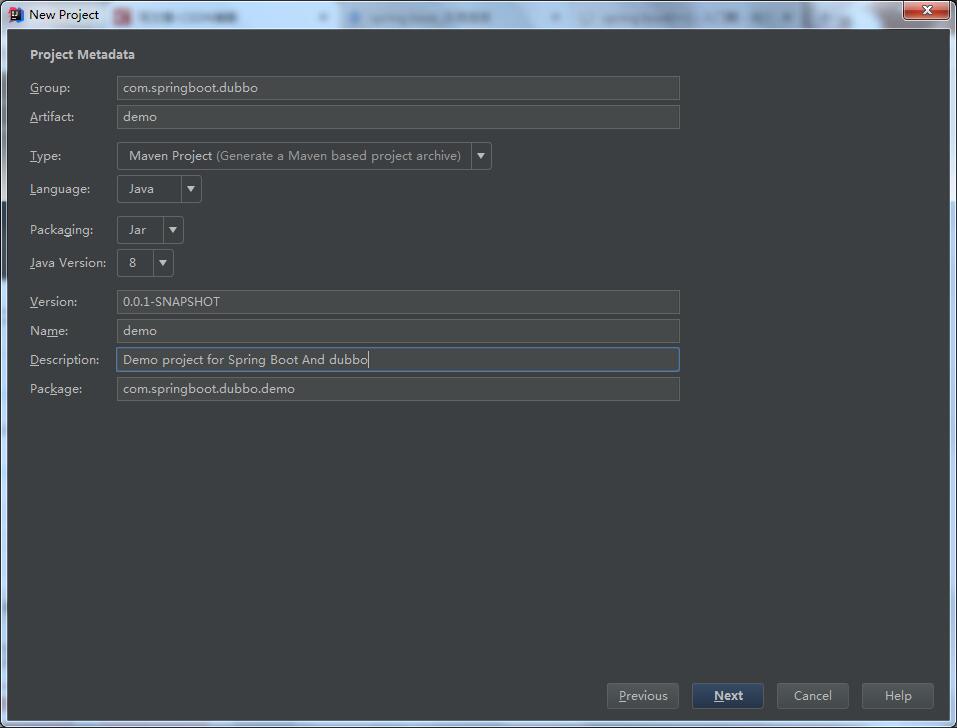Click the Type label
The image size is (957, 728).
pos(45,156)
